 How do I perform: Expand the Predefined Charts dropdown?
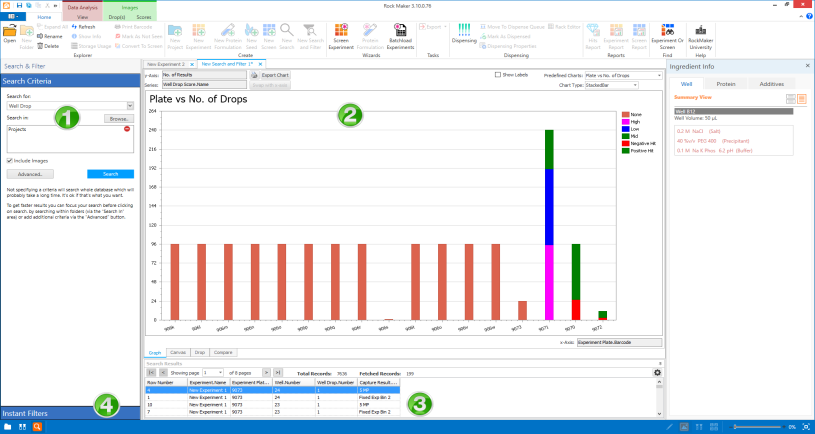point(660,75)
